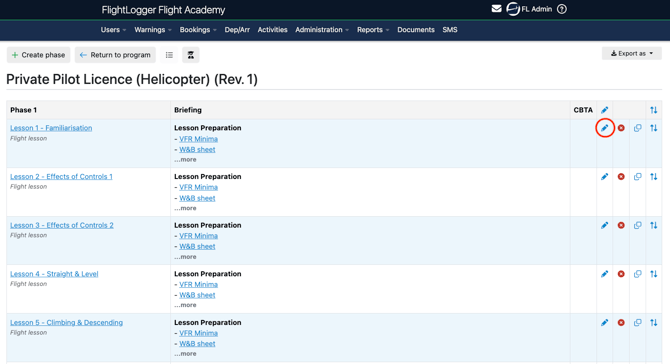Viewport: 670px width, 364px height.
Task: Click the icon button next to the list view button
Action: pos(191,55)
